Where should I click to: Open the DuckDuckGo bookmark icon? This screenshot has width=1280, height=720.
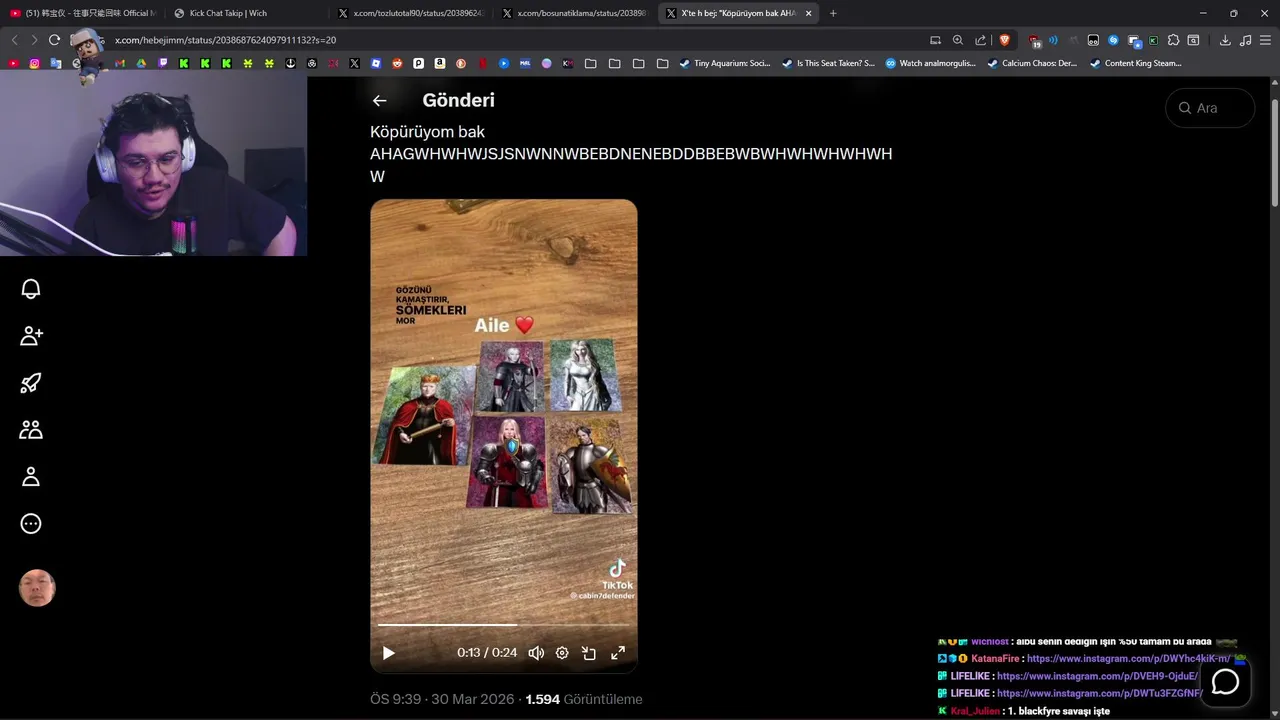pyautogui.click(x=461, y=63)
